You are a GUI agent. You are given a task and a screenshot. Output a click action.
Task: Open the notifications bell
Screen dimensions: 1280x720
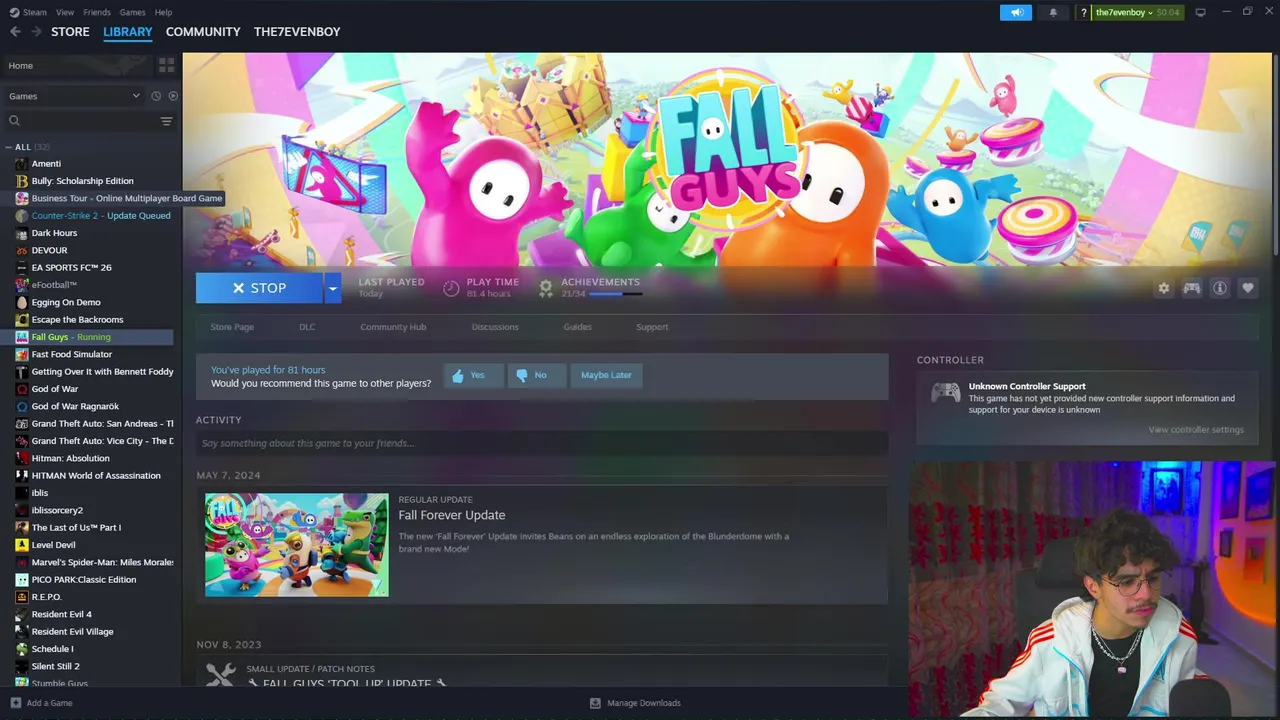pos(1053,12)
